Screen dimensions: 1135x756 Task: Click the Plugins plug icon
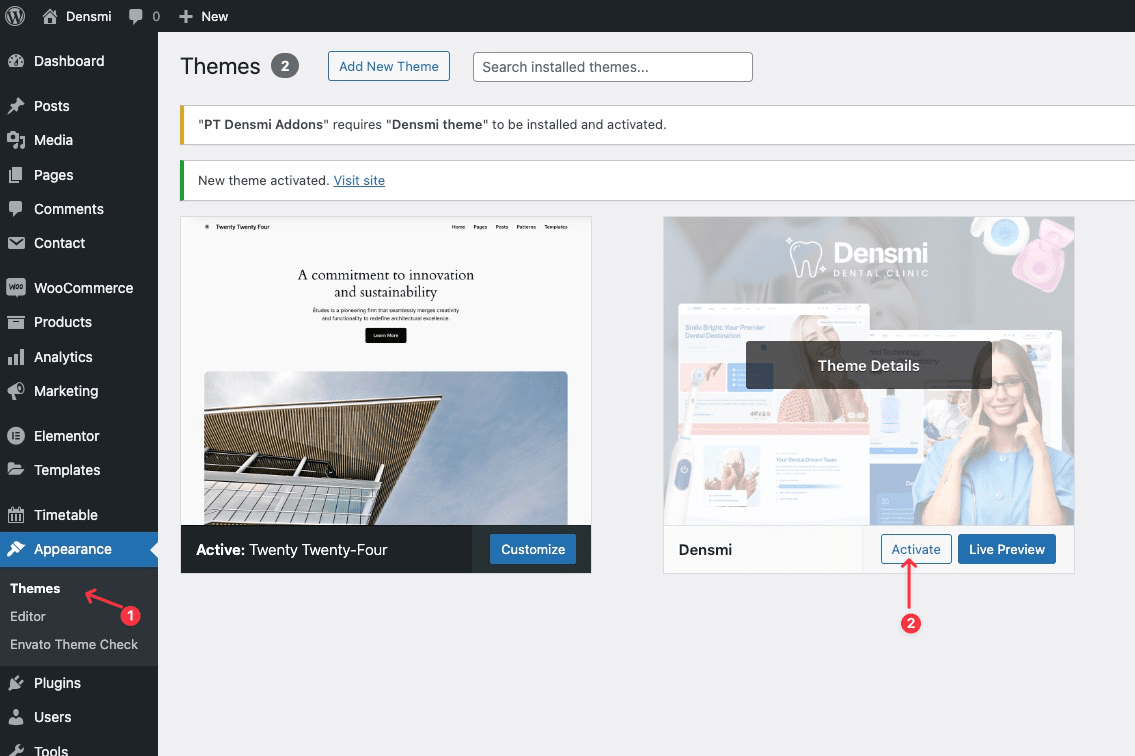pos(16,683)
